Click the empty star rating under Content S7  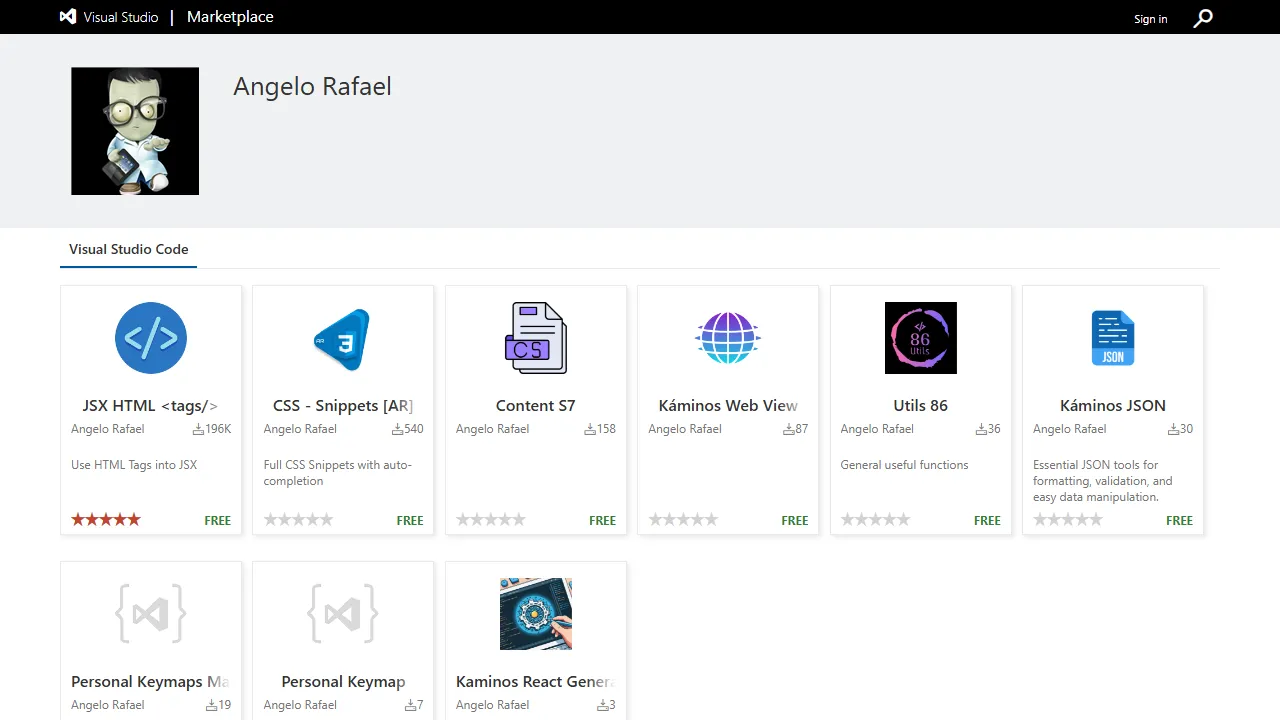point(490,519)
